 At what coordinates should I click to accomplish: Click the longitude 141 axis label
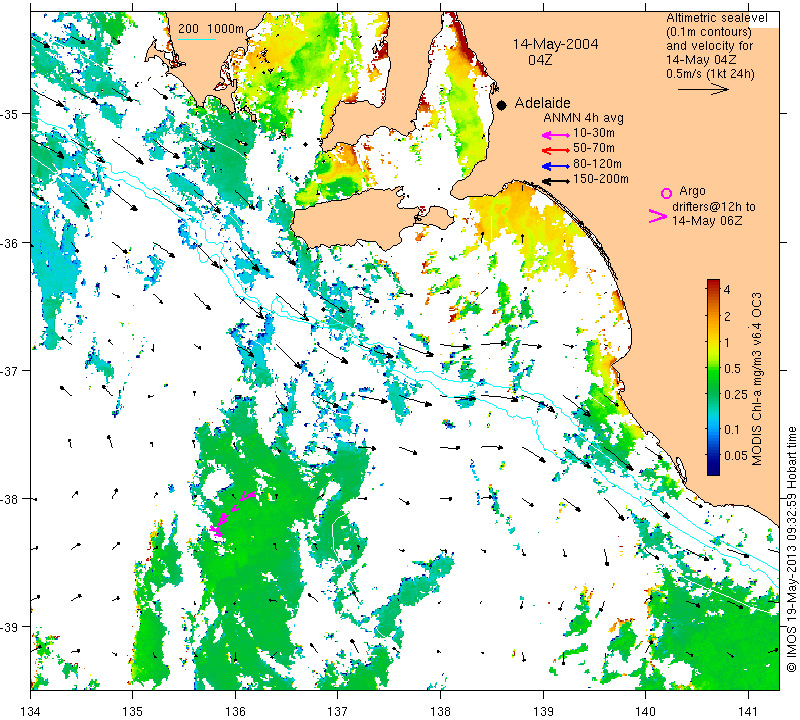tap(748, 711)
